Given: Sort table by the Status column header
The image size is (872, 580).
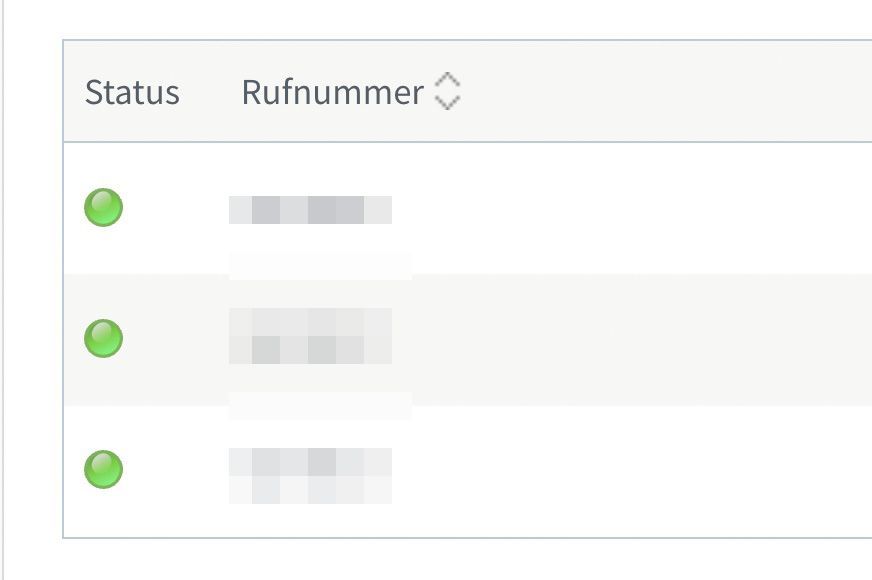Looking at the screenshot, I should coord(132,92).
